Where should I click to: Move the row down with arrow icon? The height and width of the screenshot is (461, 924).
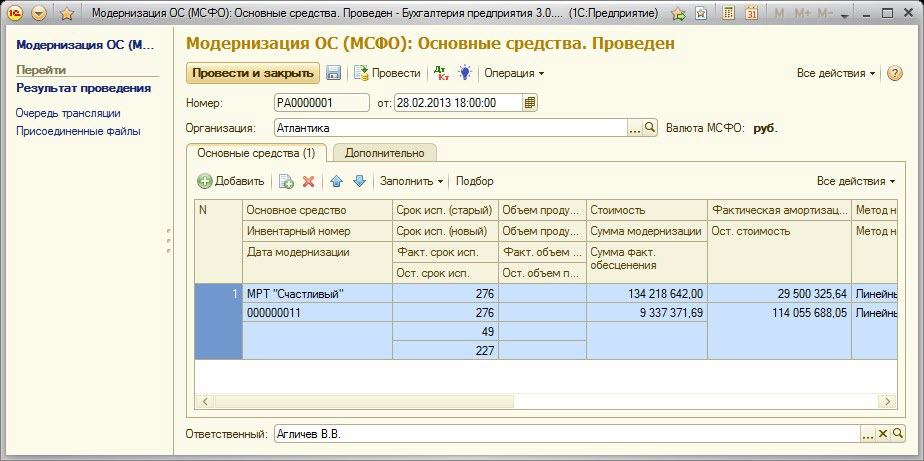pyautogui.click(x=359, y=181)
